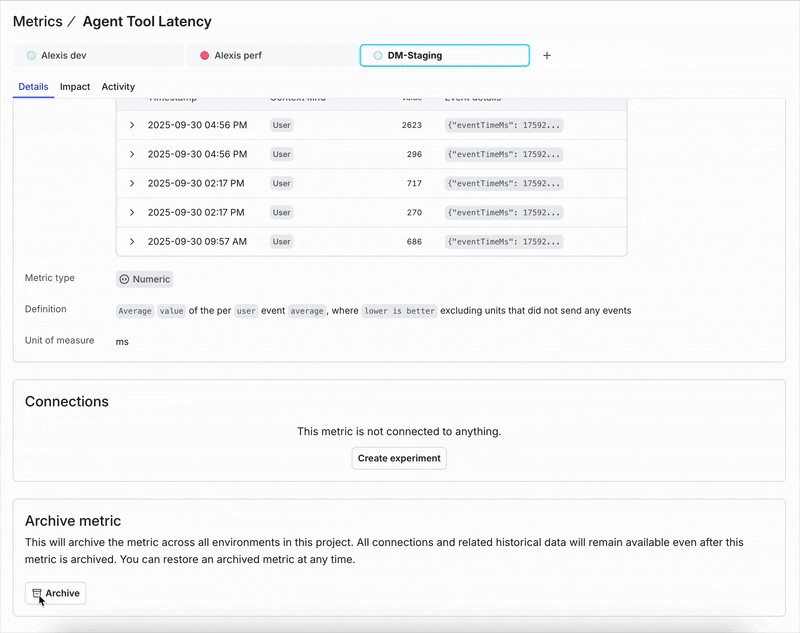Click the Archive box icon

coord(37,593)
